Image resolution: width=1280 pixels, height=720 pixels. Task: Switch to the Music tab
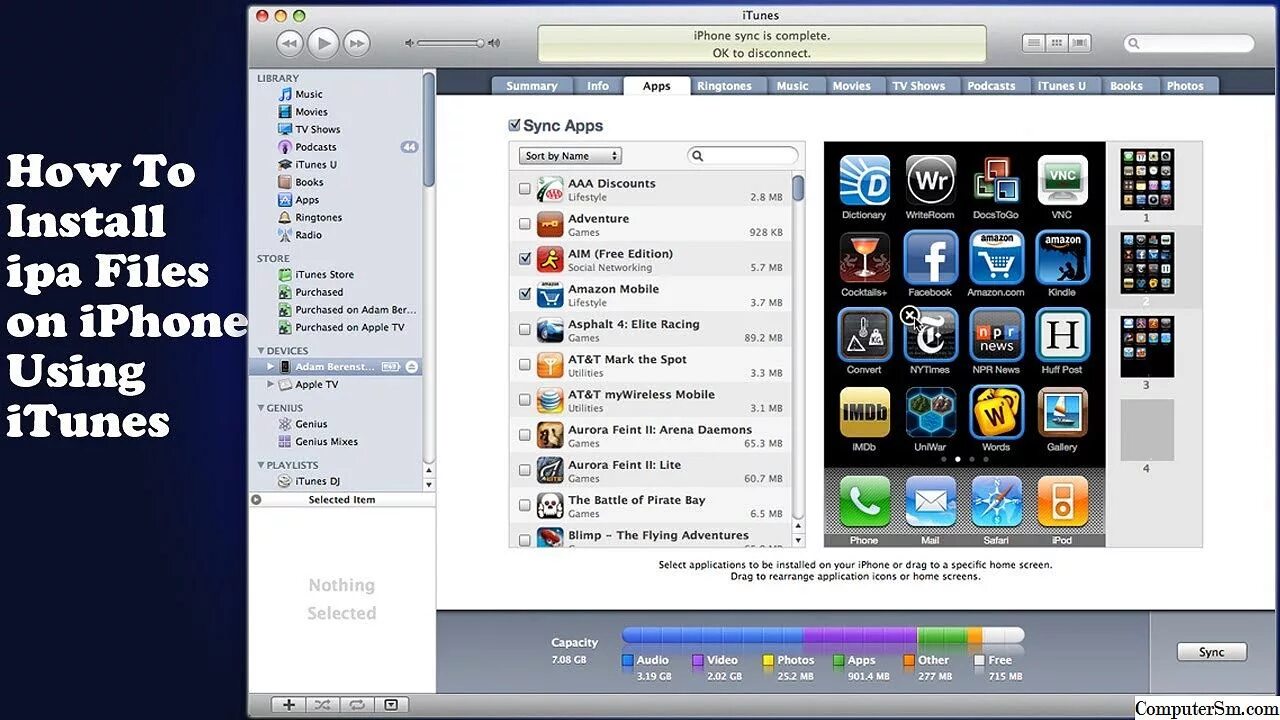point(792,86)
